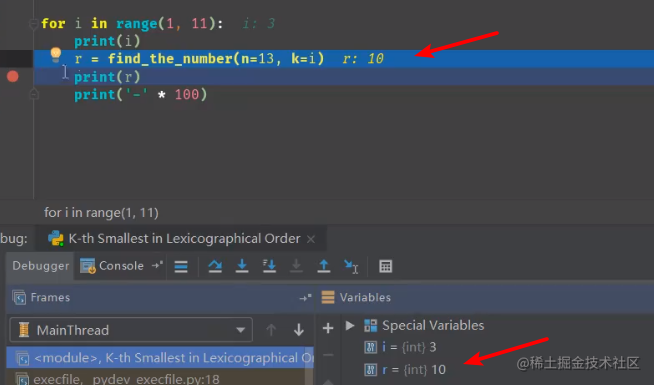Open the Evaluate Expression calculator

click(x=385, y=266)
